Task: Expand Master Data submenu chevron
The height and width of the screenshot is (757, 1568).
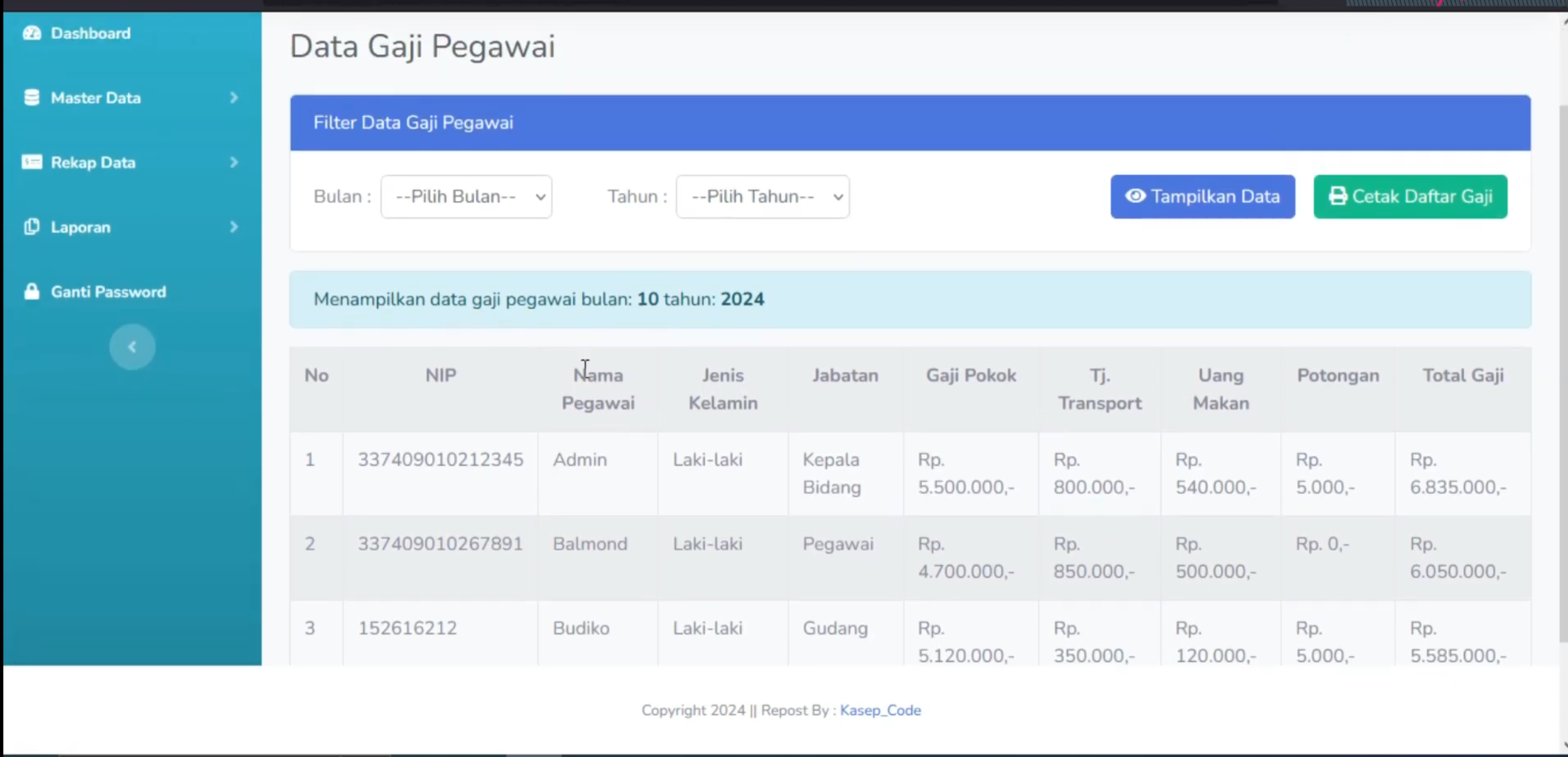Action: [234, 97]
